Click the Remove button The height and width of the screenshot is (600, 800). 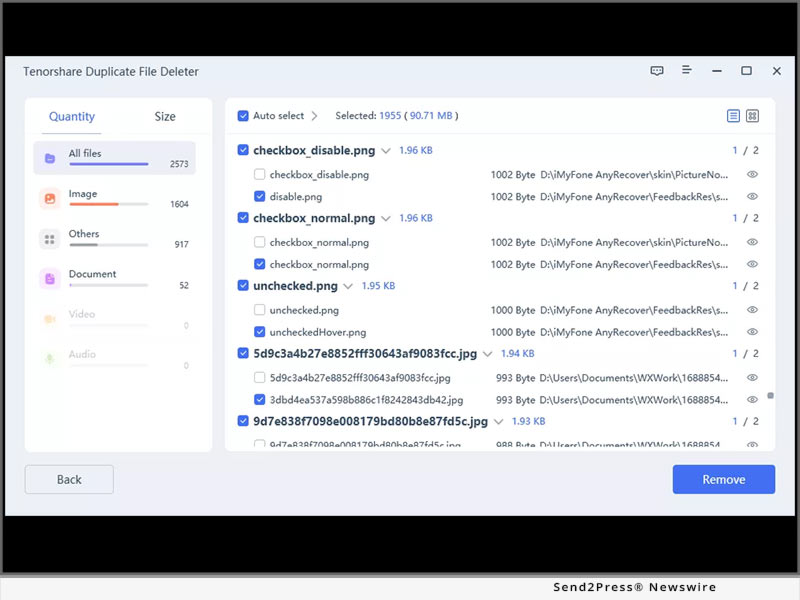[x=723, y=479]
